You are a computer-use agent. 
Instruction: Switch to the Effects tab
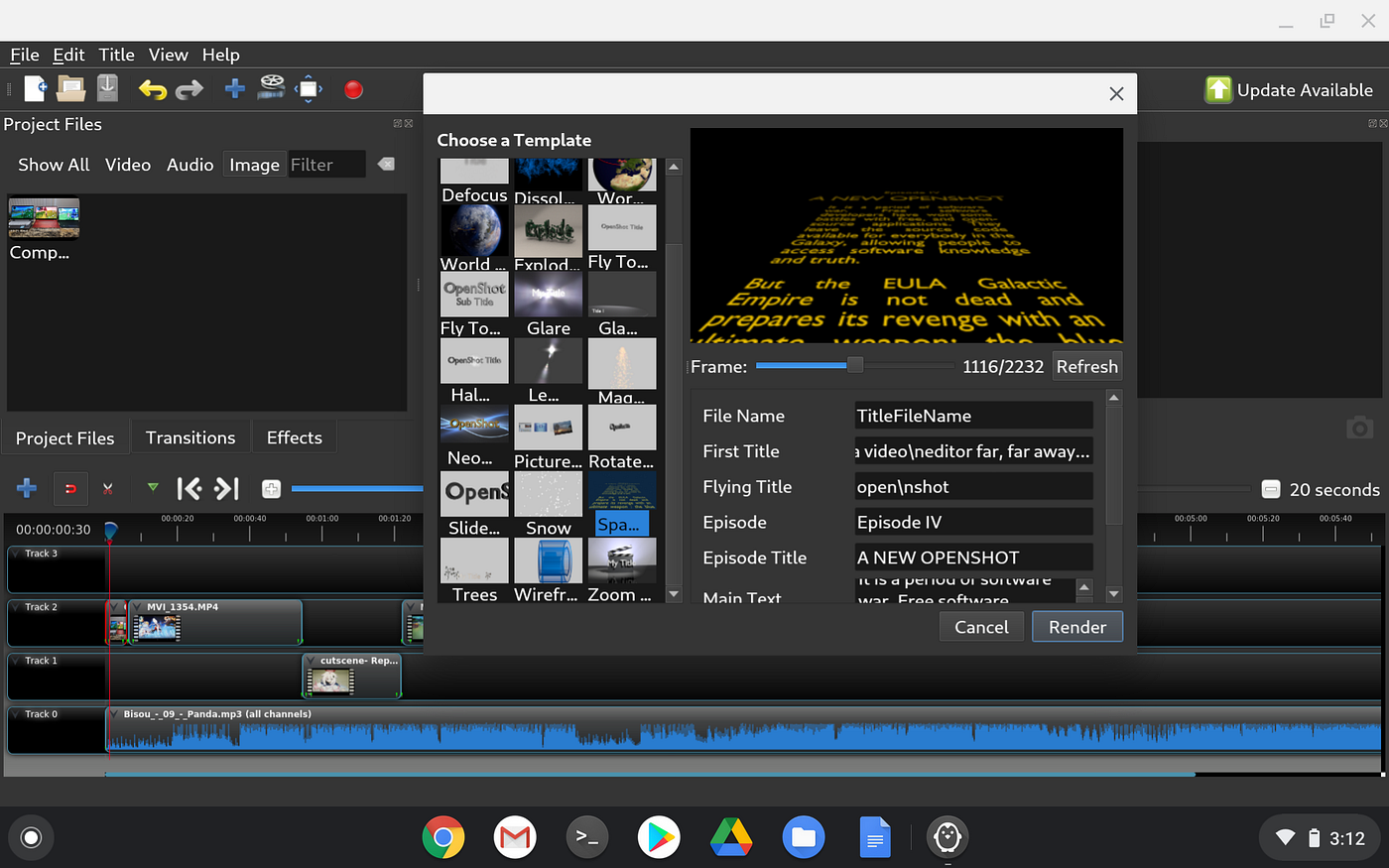(x=294, y=437)
